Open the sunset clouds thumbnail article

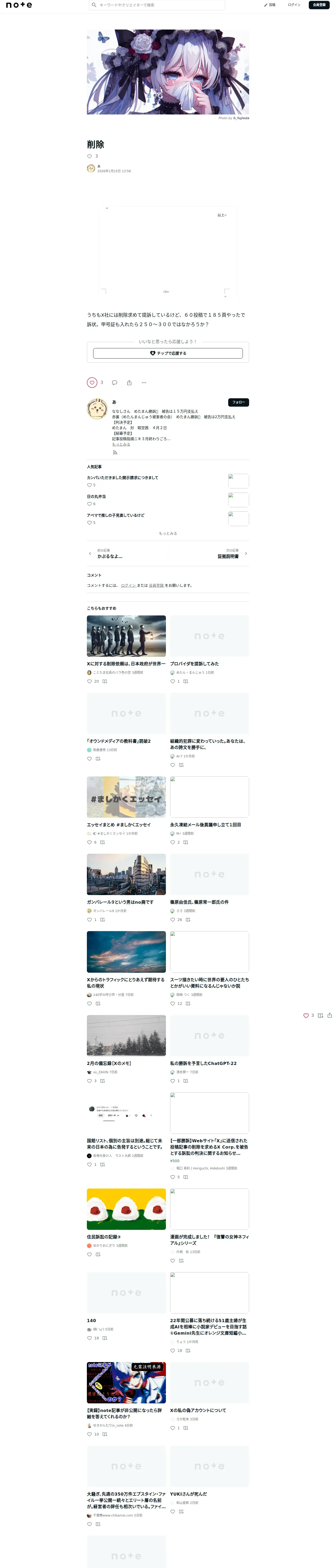pos(126,952)
